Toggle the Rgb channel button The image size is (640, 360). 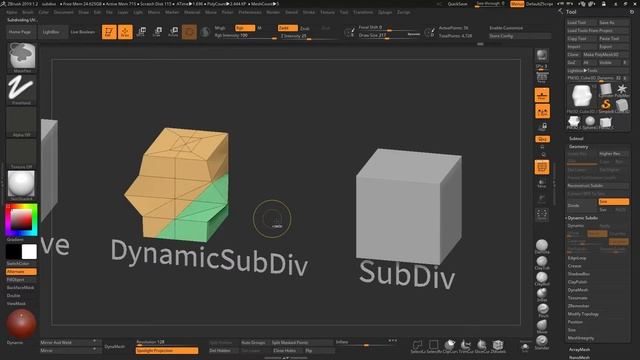coord(245,28)
